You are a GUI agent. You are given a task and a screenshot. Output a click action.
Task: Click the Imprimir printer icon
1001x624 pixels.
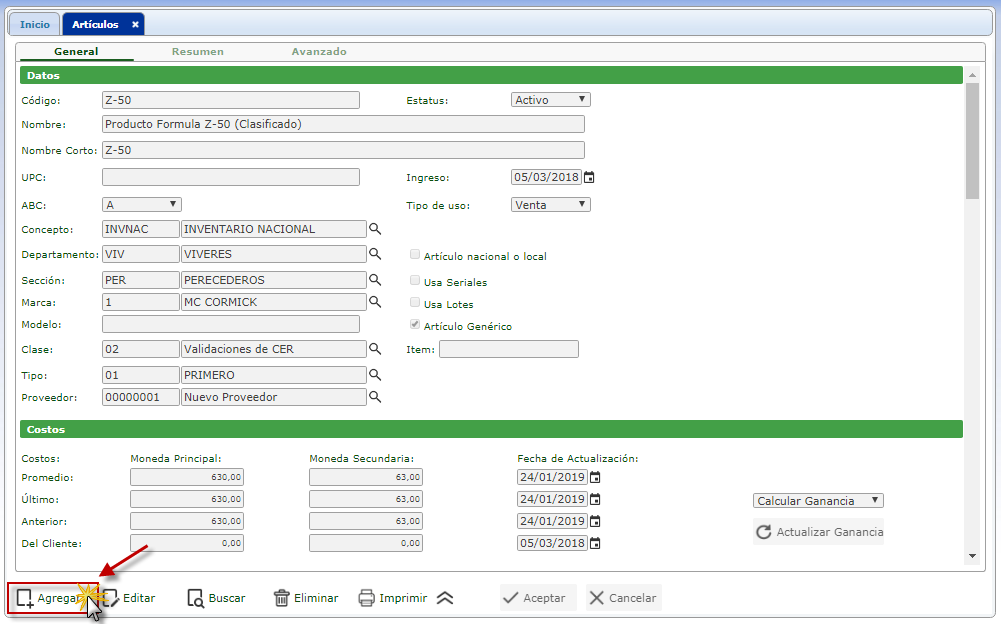pos(367,598)
